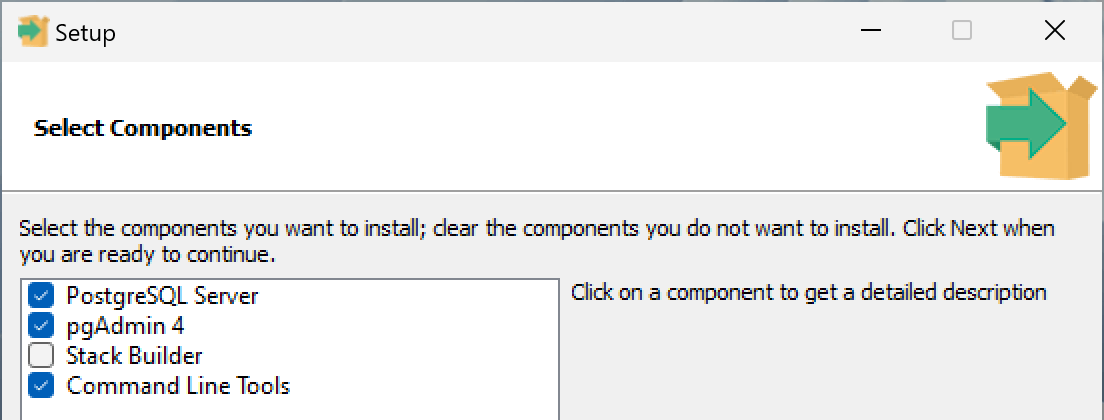Select the Stack Builder component name
The image size is (1104, 420).
[x=134, y=356]
